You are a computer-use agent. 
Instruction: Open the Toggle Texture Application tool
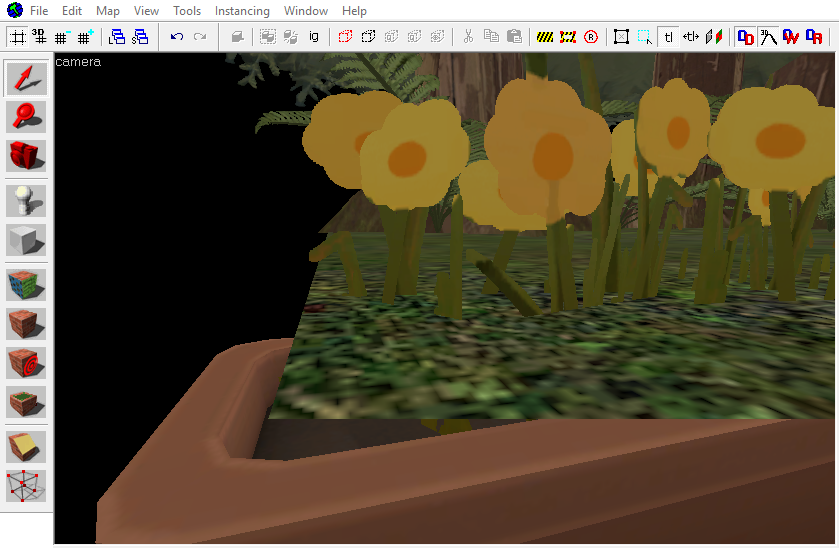[26, 285]
